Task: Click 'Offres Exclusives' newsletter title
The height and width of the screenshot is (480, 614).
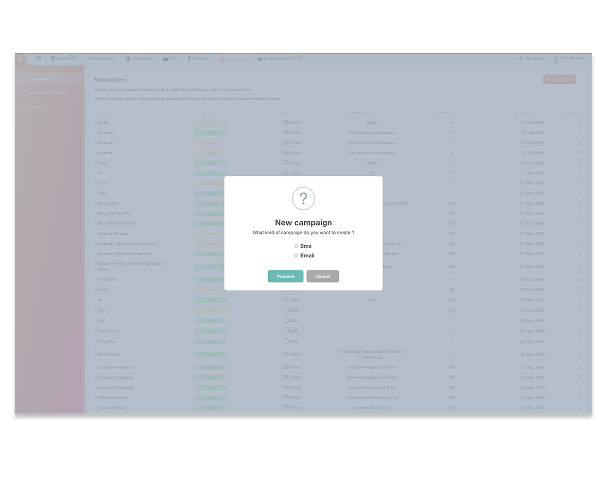Action: pyautogui.click(x=113, y=397)
